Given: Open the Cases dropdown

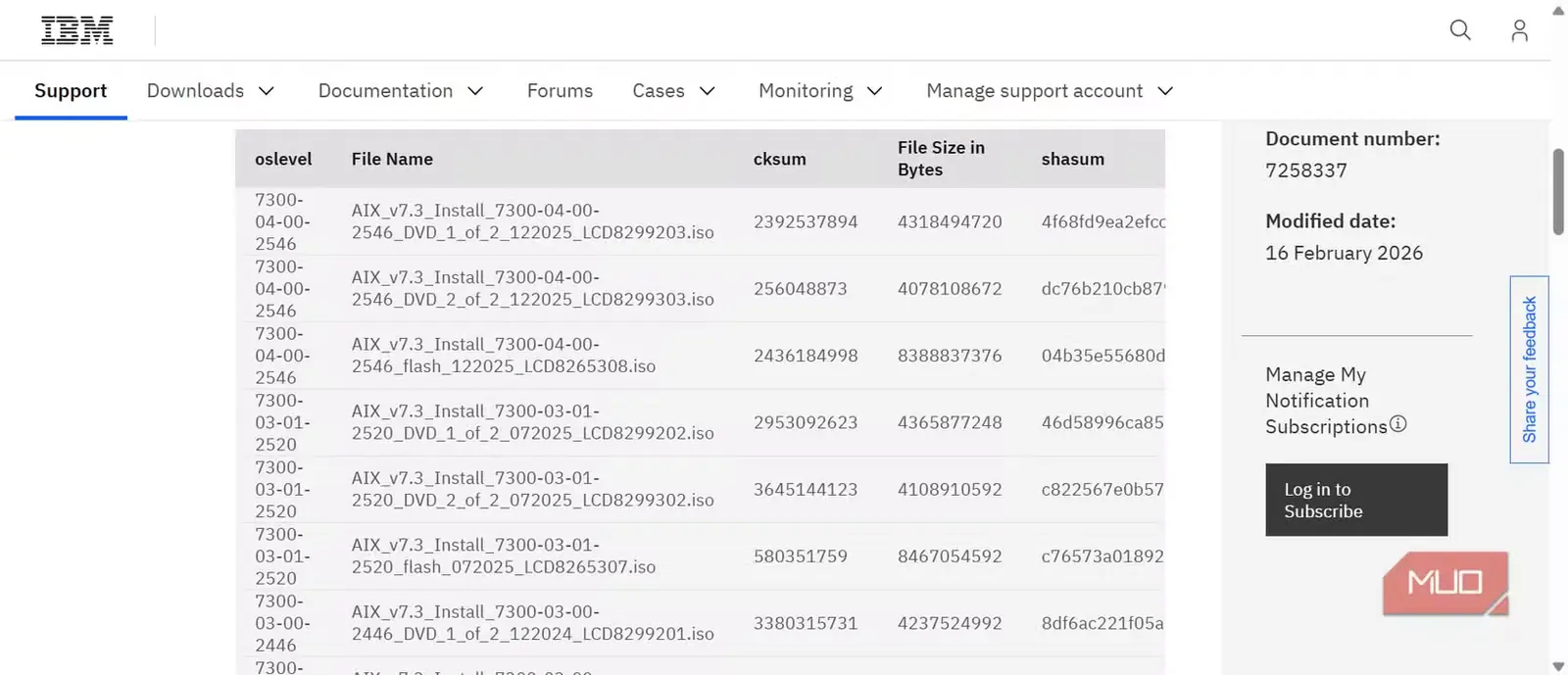Looking at the screenshot, I should (x=673, y=91).
